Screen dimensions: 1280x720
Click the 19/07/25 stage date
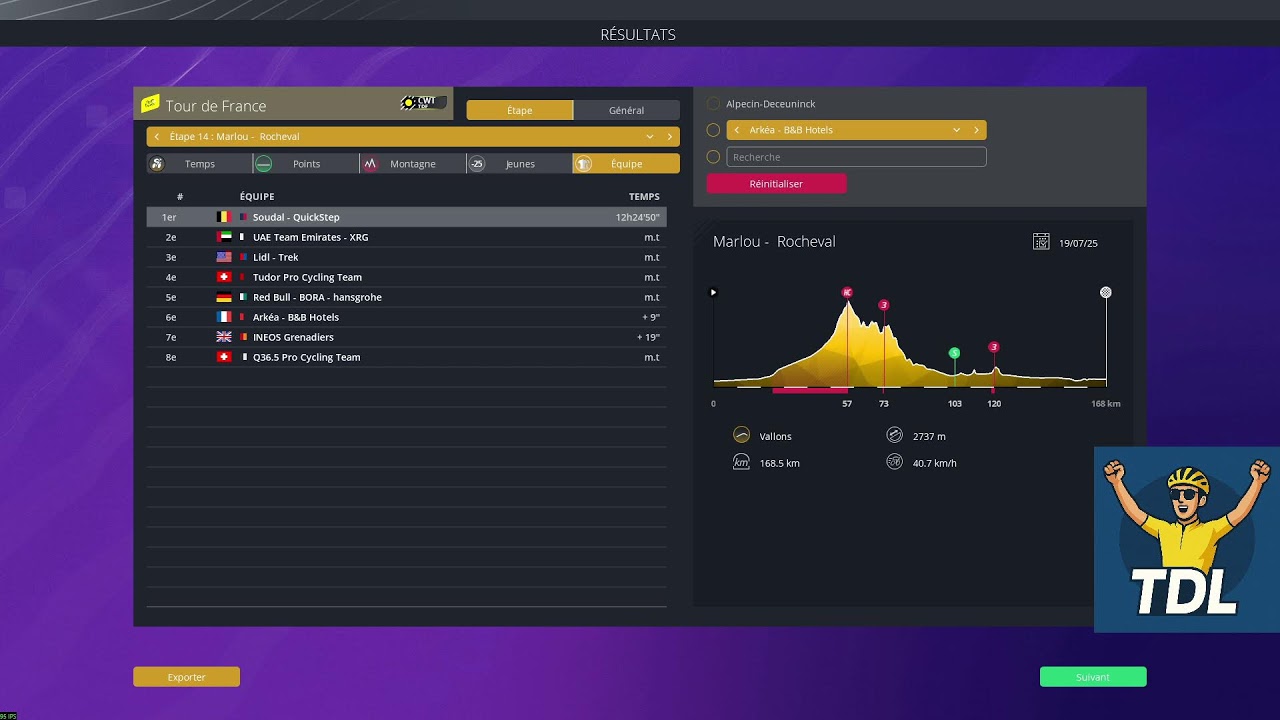point(1078,243)
